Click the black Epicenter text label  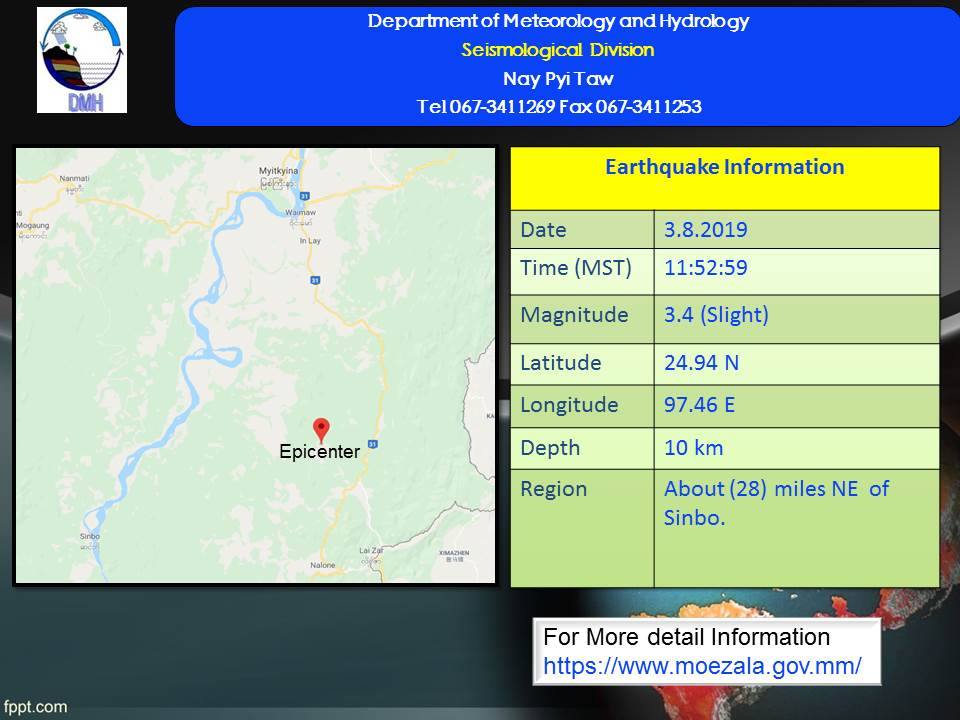tap(319, 453)
